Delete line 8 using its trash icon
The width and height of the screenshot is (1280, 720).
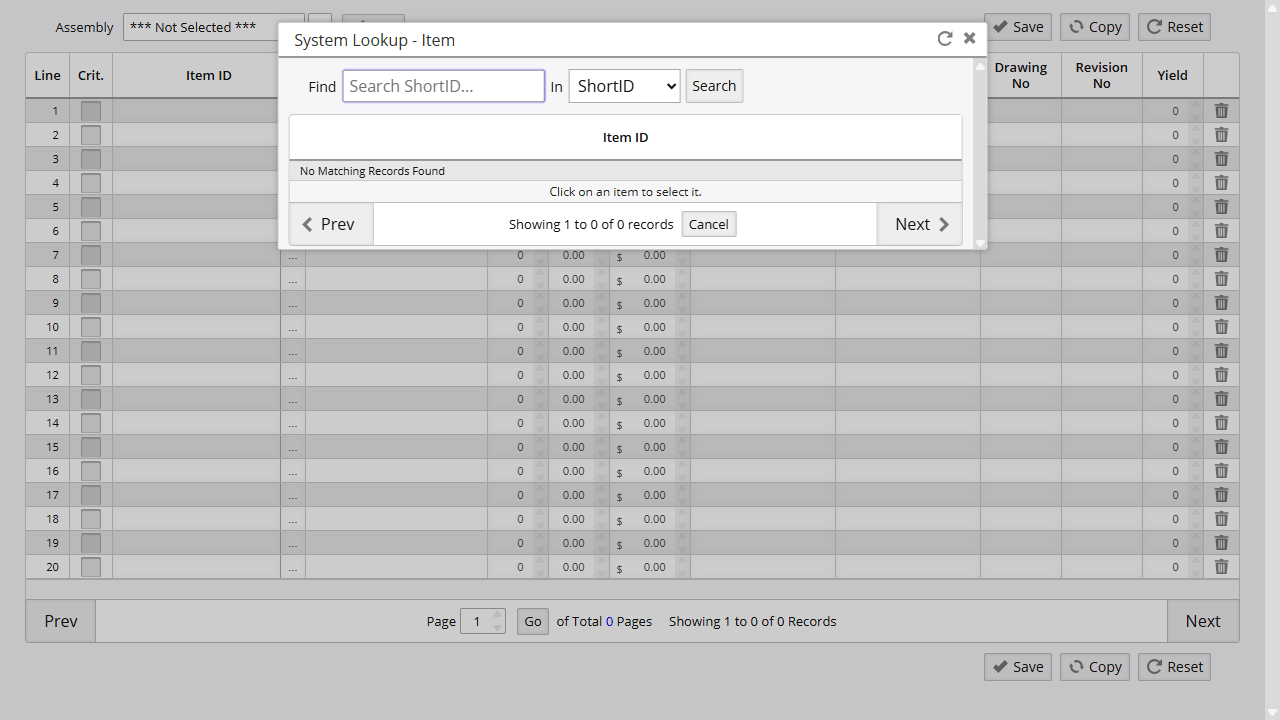(x=1221, y=279)
